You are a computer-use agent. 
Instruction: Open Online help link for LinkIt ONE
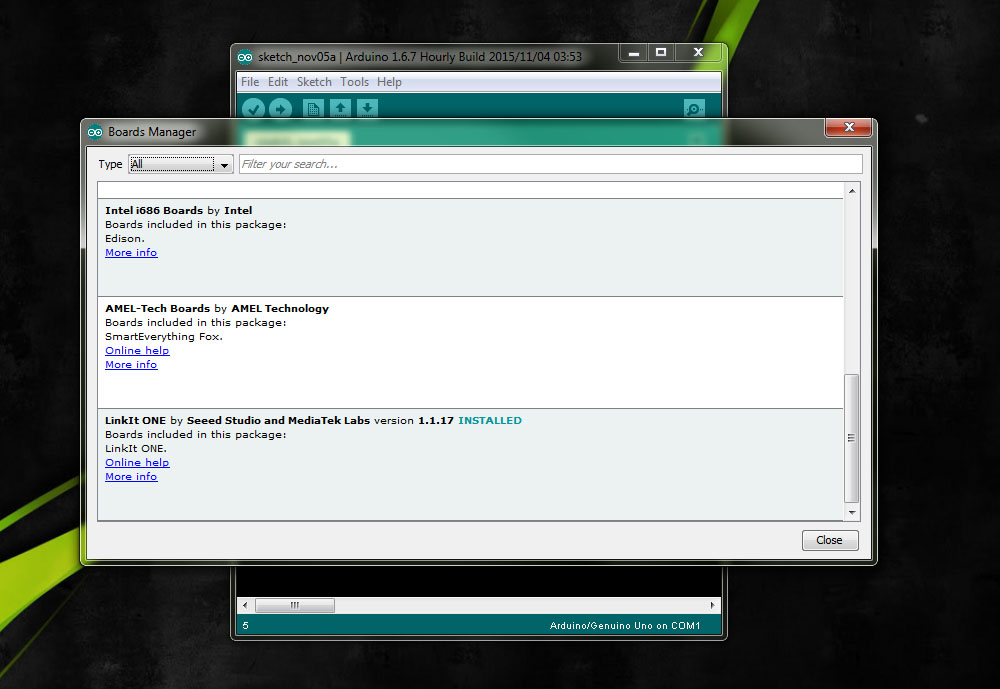(x=137, y=463)
